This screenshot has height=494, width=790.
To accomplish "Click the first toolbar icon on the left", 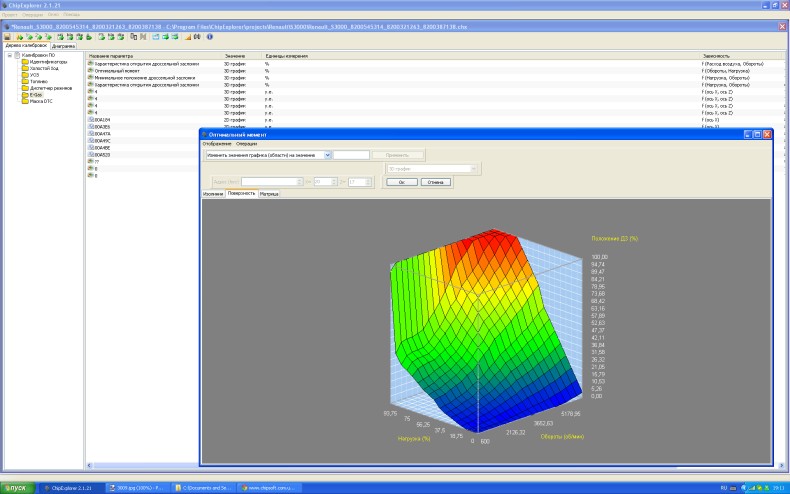I will pyautogui.click(x=7, y=37).
